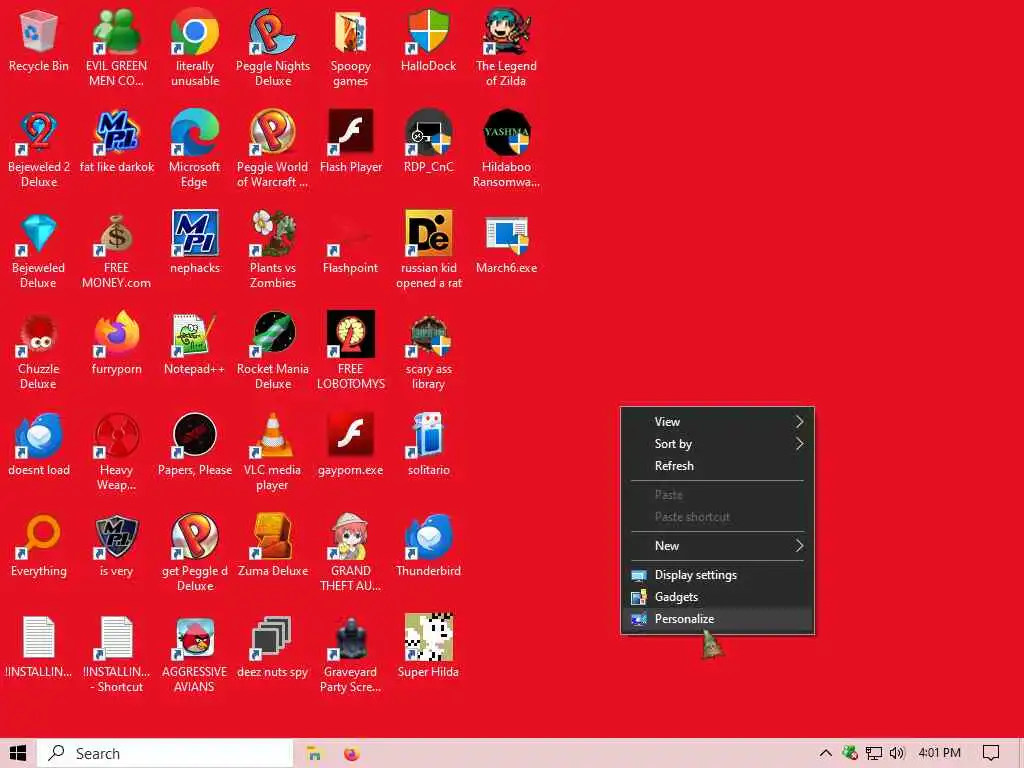Select the Flash Player desktop icon
The height and width of the screenshot is (768, 1024).
pyautogui.click(x=351, y=132)
